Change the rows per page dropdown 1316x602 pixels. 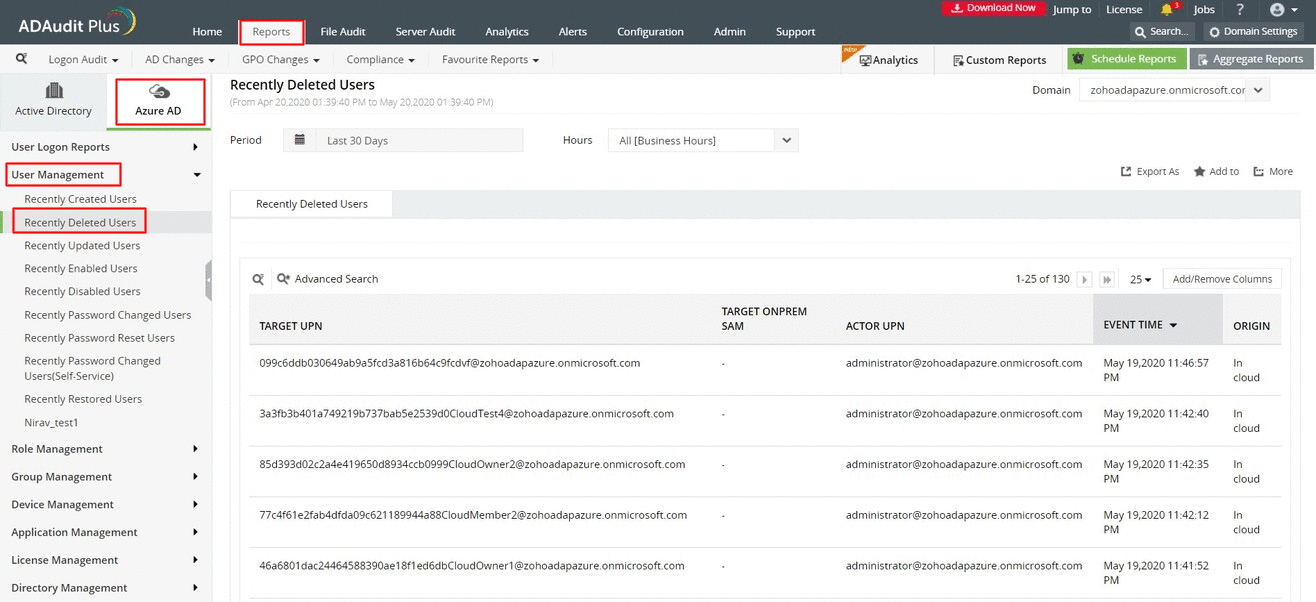tap(1141, 280)
